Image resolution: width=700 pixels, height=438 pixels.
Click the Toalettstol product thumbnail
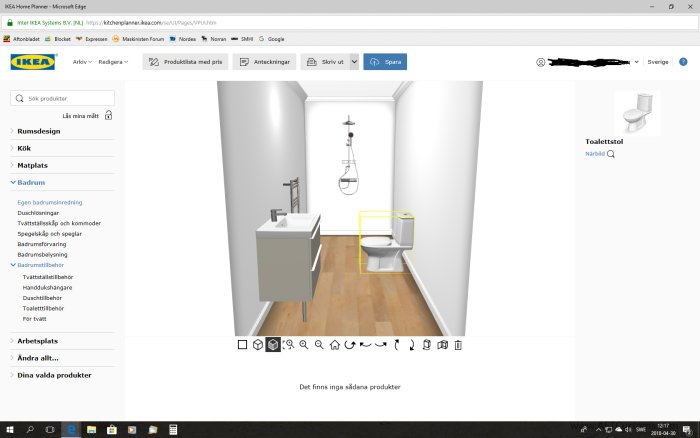[x=637, y=113]
